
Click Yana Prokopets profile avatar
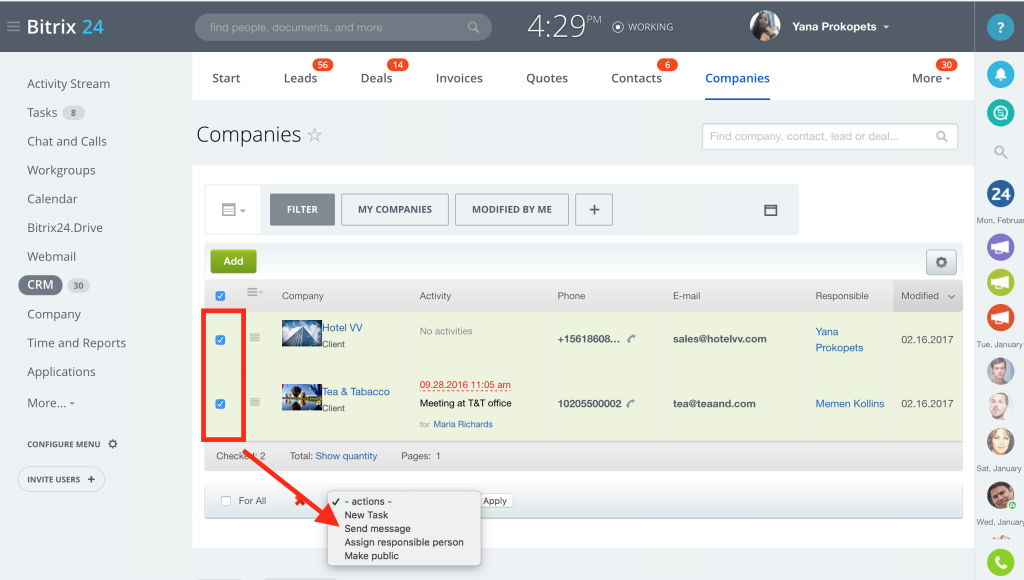click(765, 26)
